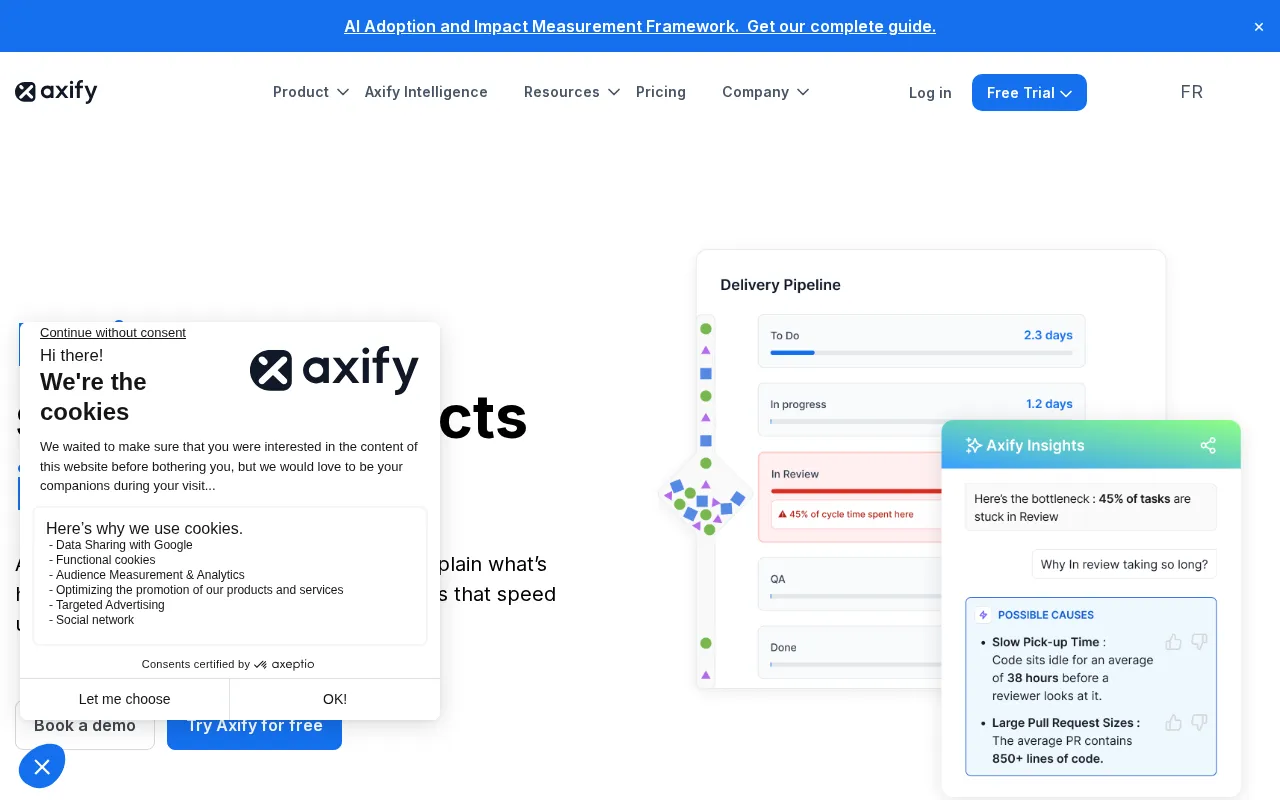Click the In Review red progress bar
Image resolution: width=1280 pixels, height=800 pixels.
click(856, 491)
